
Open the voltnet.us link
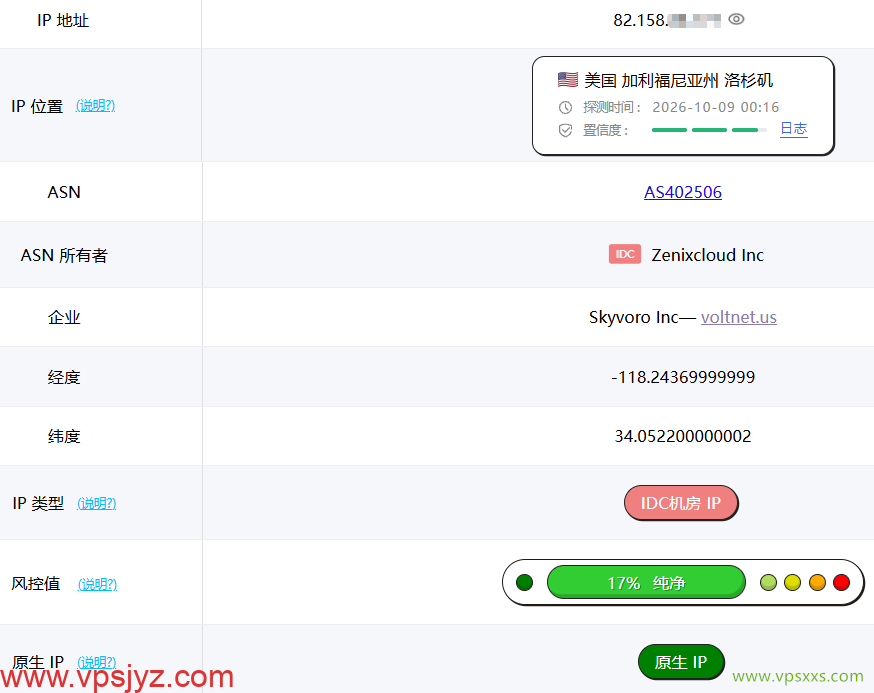(739, 317)
